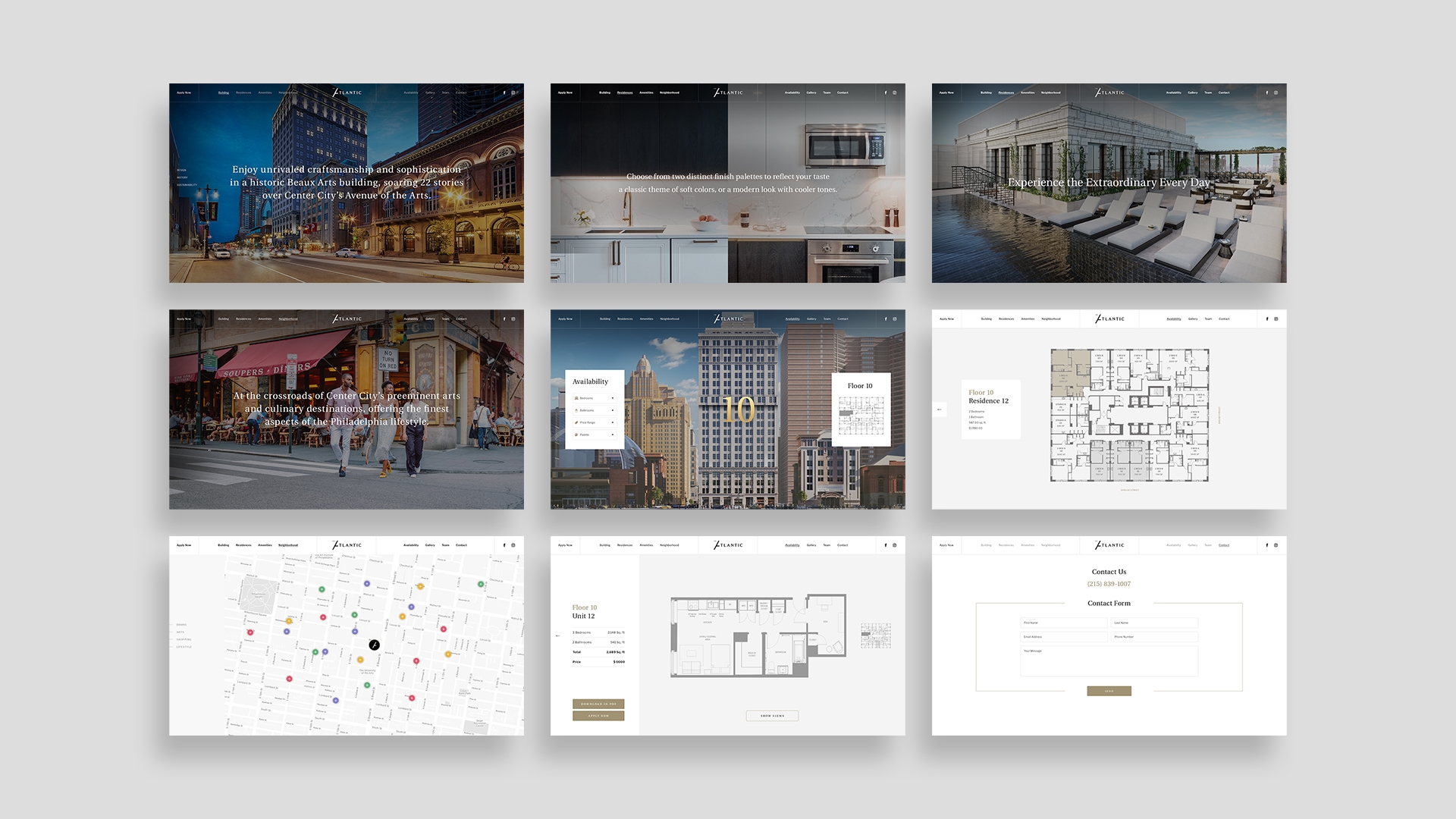Open Instagram icon on the Availability tower page
Screen dimensions: 1456x819
point(895,319)
